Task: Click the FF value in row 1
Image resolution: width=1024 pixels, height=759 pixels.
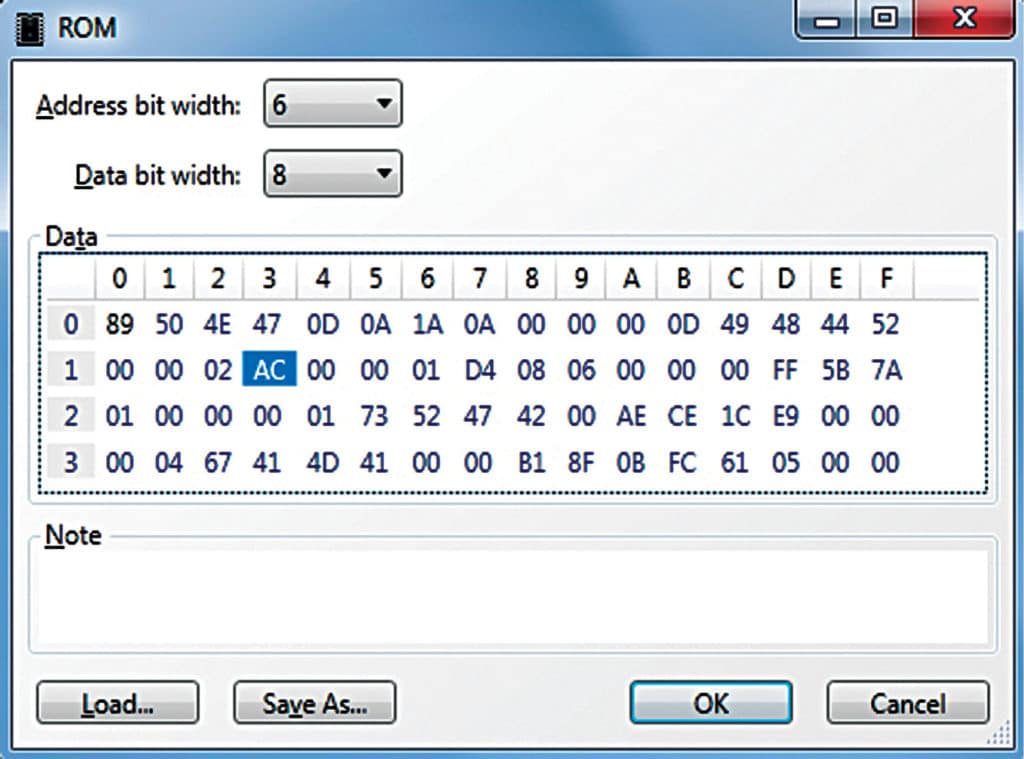Action: (x=784, y=369)
